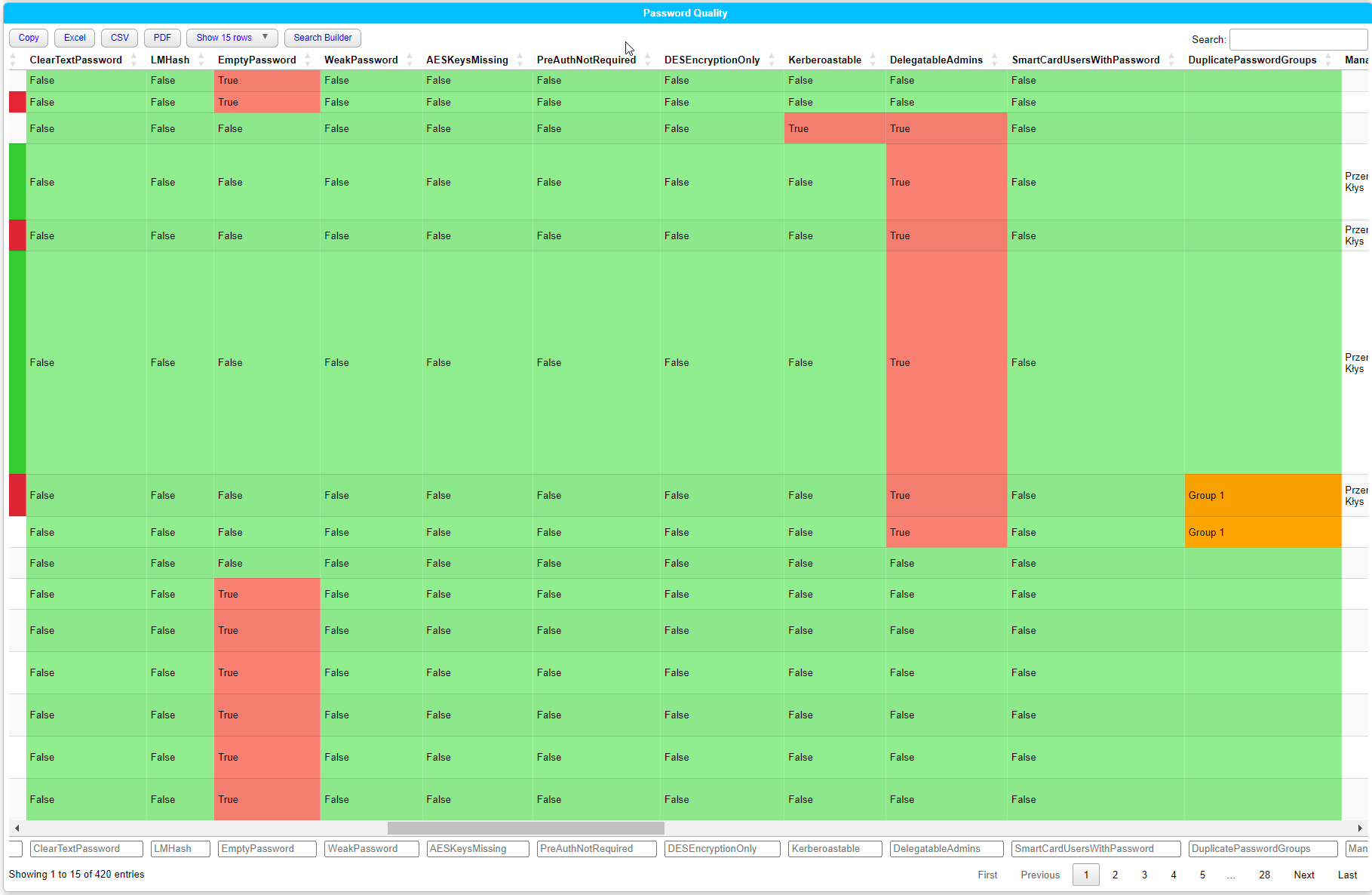The image size is (1372, 895).
Task: Click DuplicatePasswordGroups footer filter field
Action: [x=1263, y=849]
